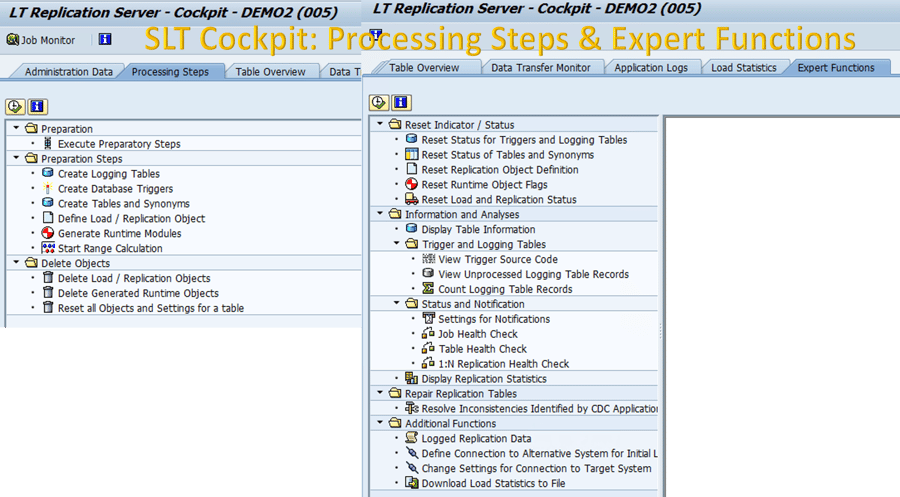Viewport: 900px width, 497px height.
Task: Click the info icon in Expert Functions window toolbar
Action: 401,102
